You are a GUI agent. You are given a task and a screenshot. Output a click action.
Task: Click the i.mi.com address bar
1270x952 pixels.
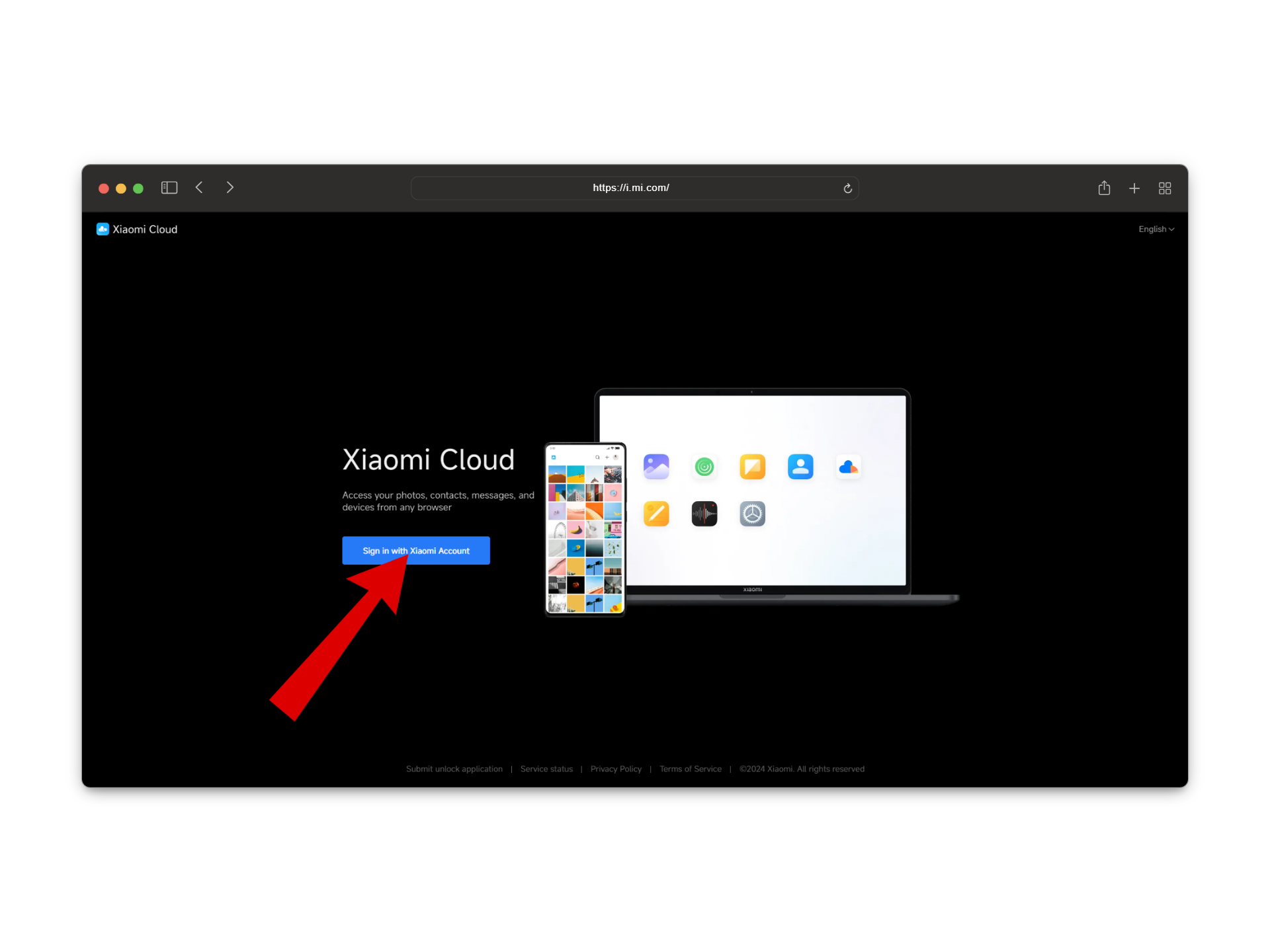tap(630, 188)
